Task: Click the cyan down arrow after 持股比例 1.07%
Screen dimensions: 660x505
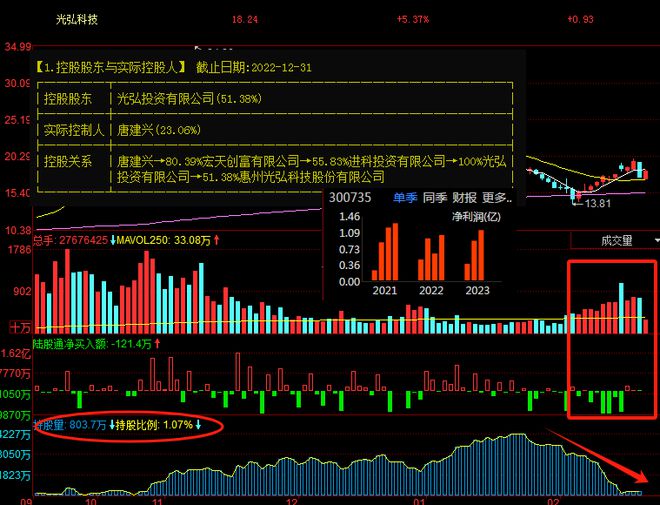Action: click(198, 425)
